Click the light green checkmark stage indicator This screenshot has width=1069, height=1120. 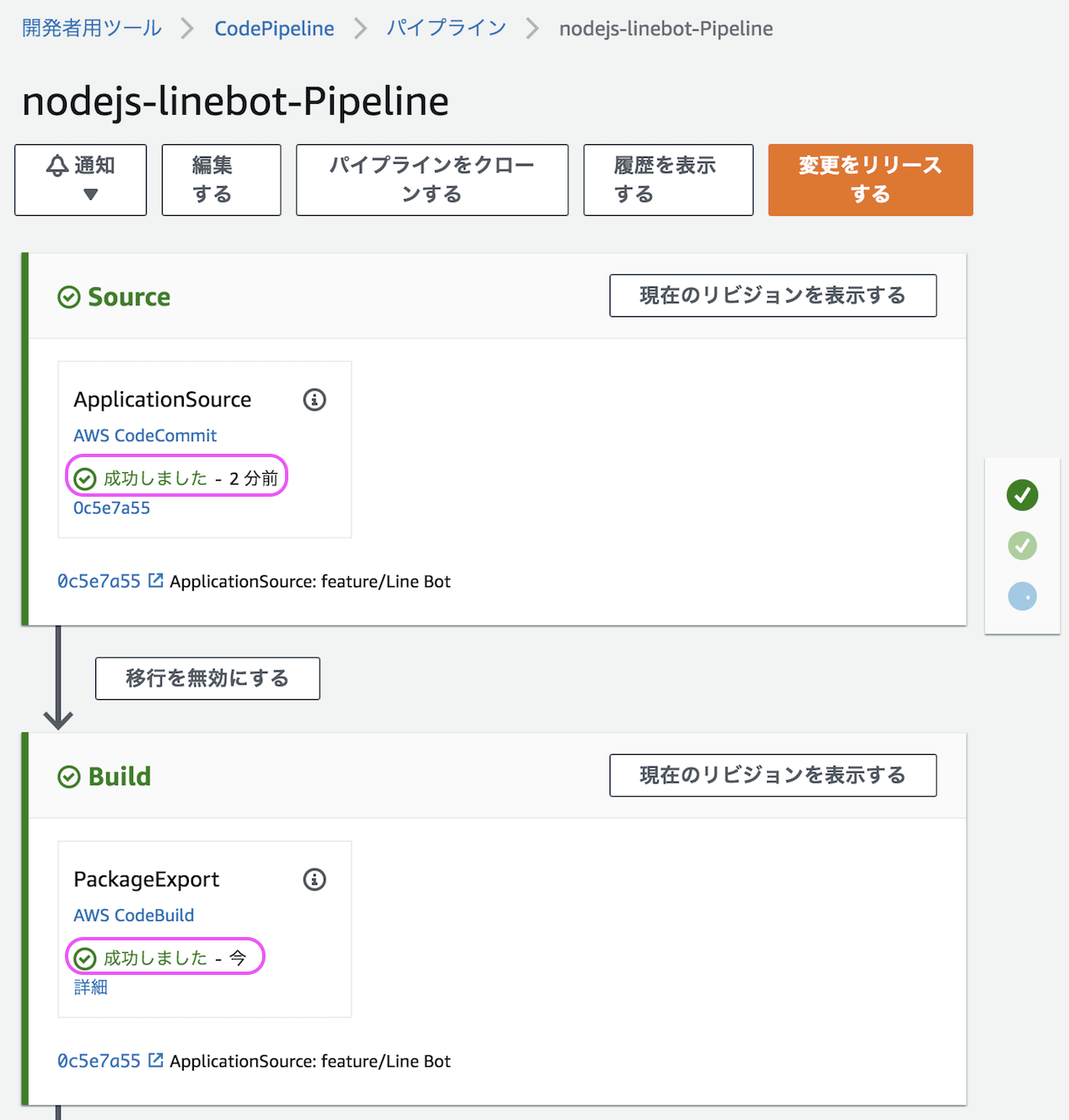(x=1022, y=546)
